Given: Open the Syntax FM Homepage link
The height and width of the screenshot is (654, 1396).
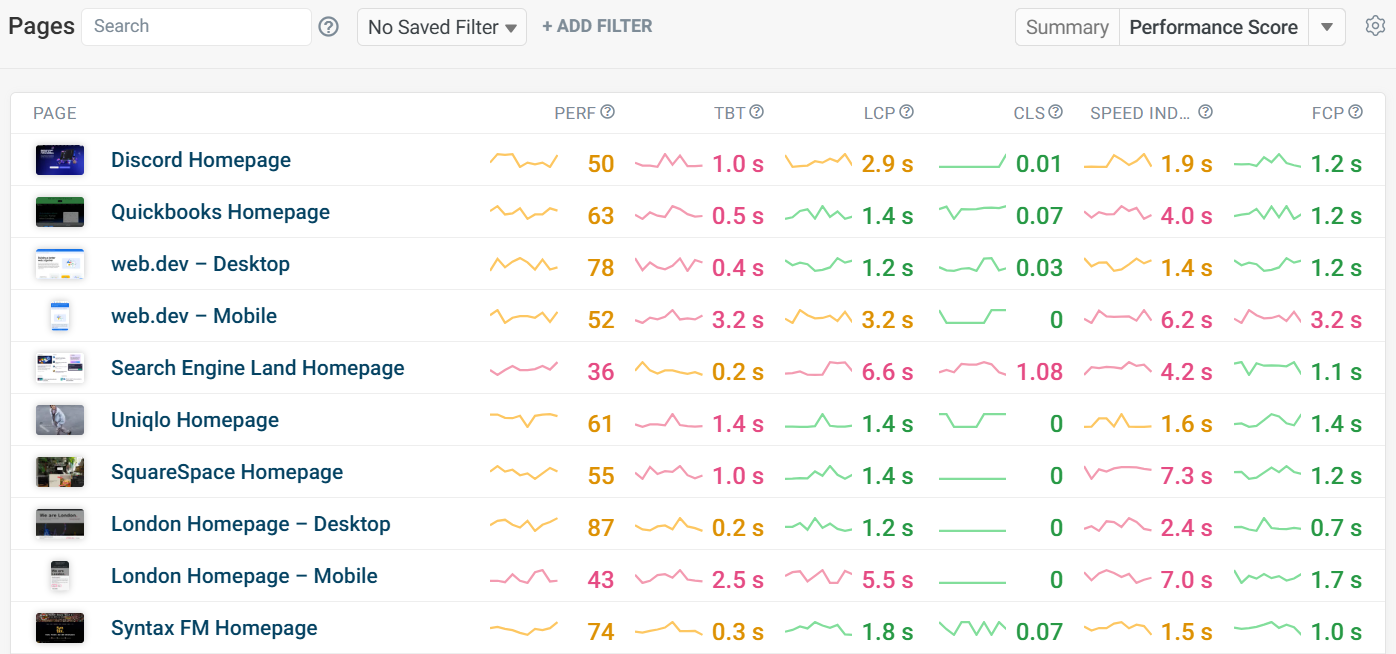Looking at the screenshot, I should (214, 628).
